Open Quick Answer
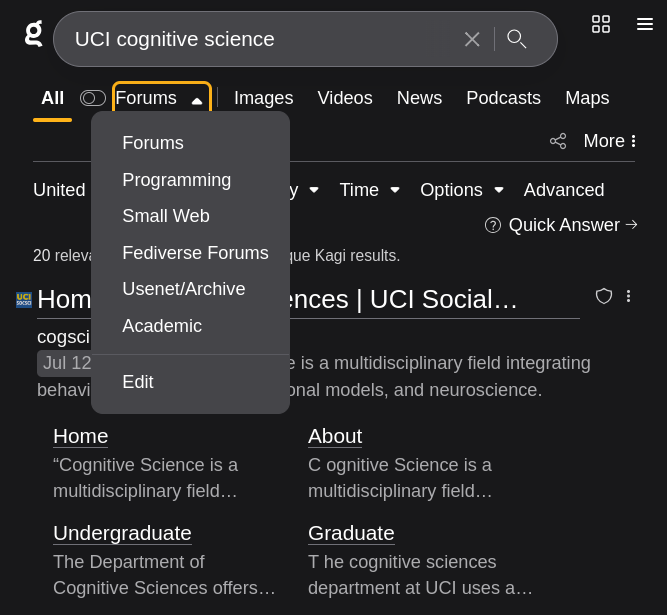The width and height of the screenshot is (667, 615). click(x=561, y=225)
